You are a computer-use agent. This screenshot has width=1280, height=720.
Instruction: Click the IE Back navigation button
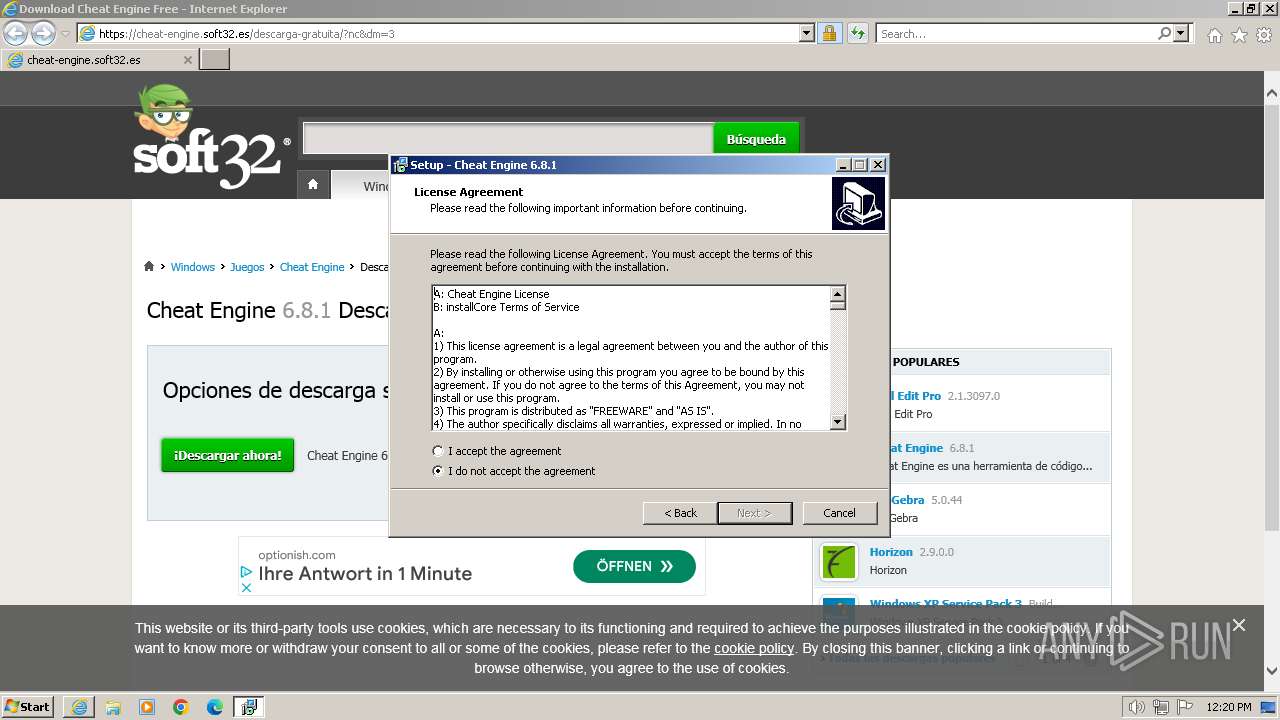tap(15, 33)
